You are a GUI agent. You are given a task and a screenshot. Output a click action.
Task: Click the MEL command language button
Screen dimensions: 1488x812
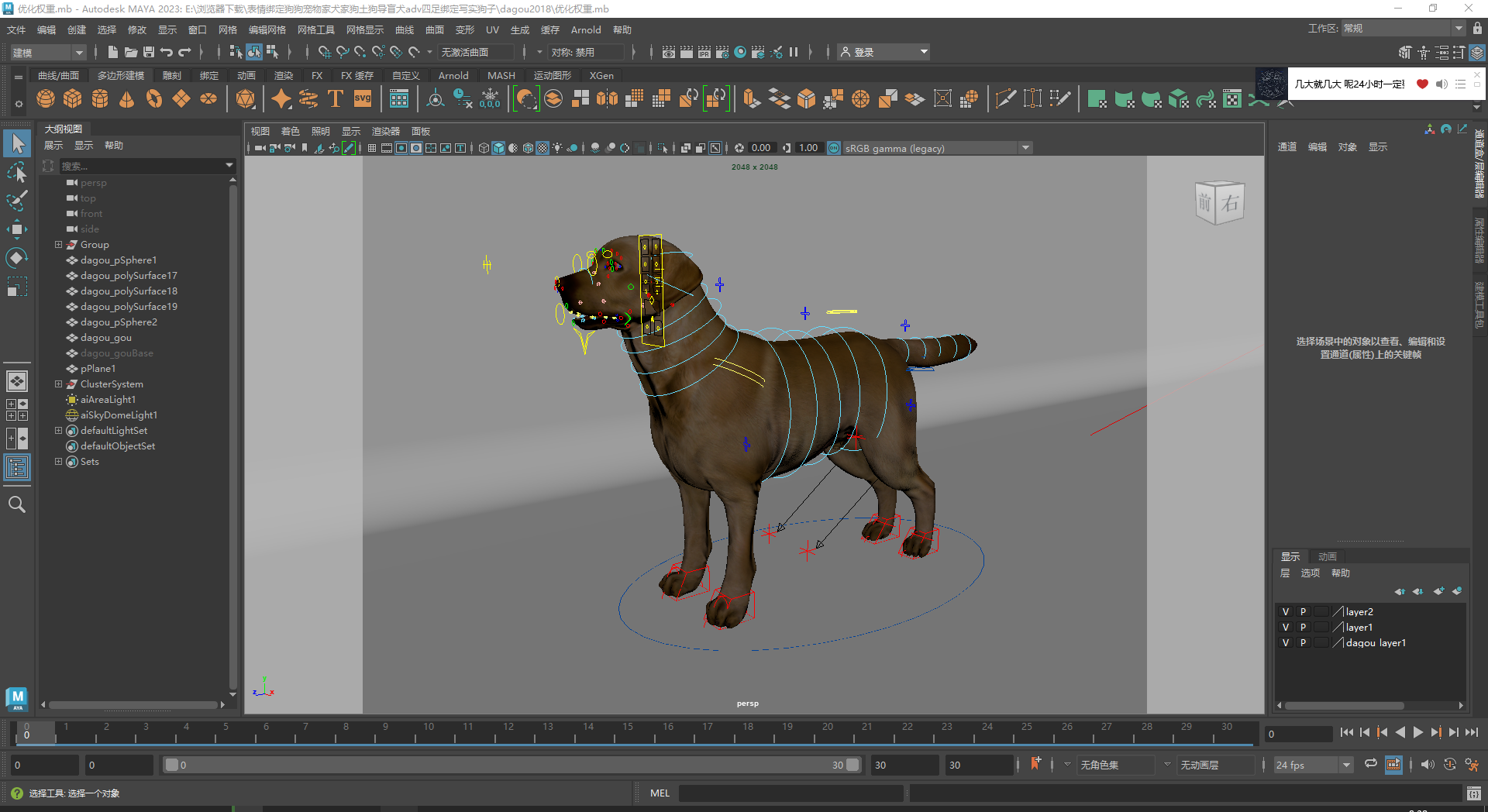click(660, 793)
